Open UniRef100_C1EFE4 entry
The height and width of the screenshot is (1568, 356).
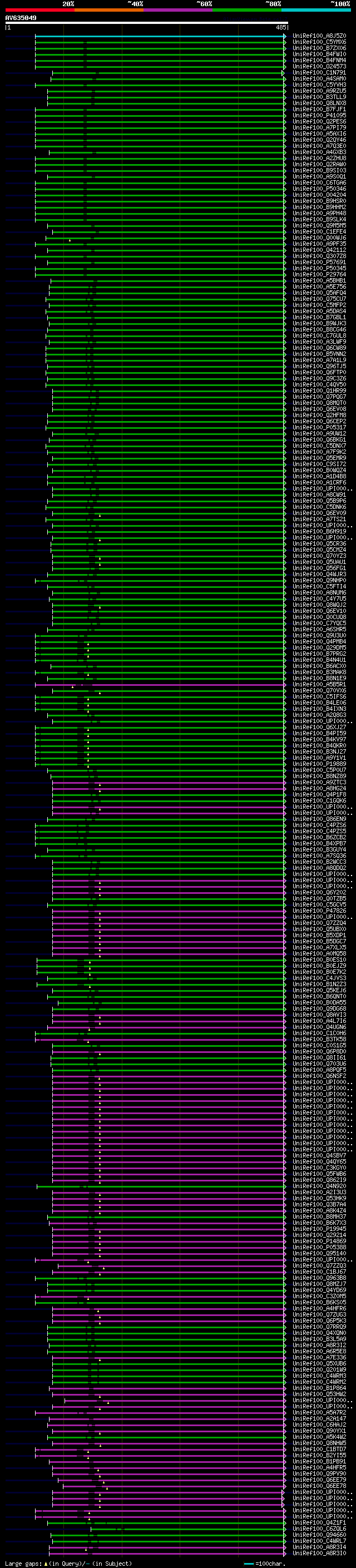tap(319, 231)
